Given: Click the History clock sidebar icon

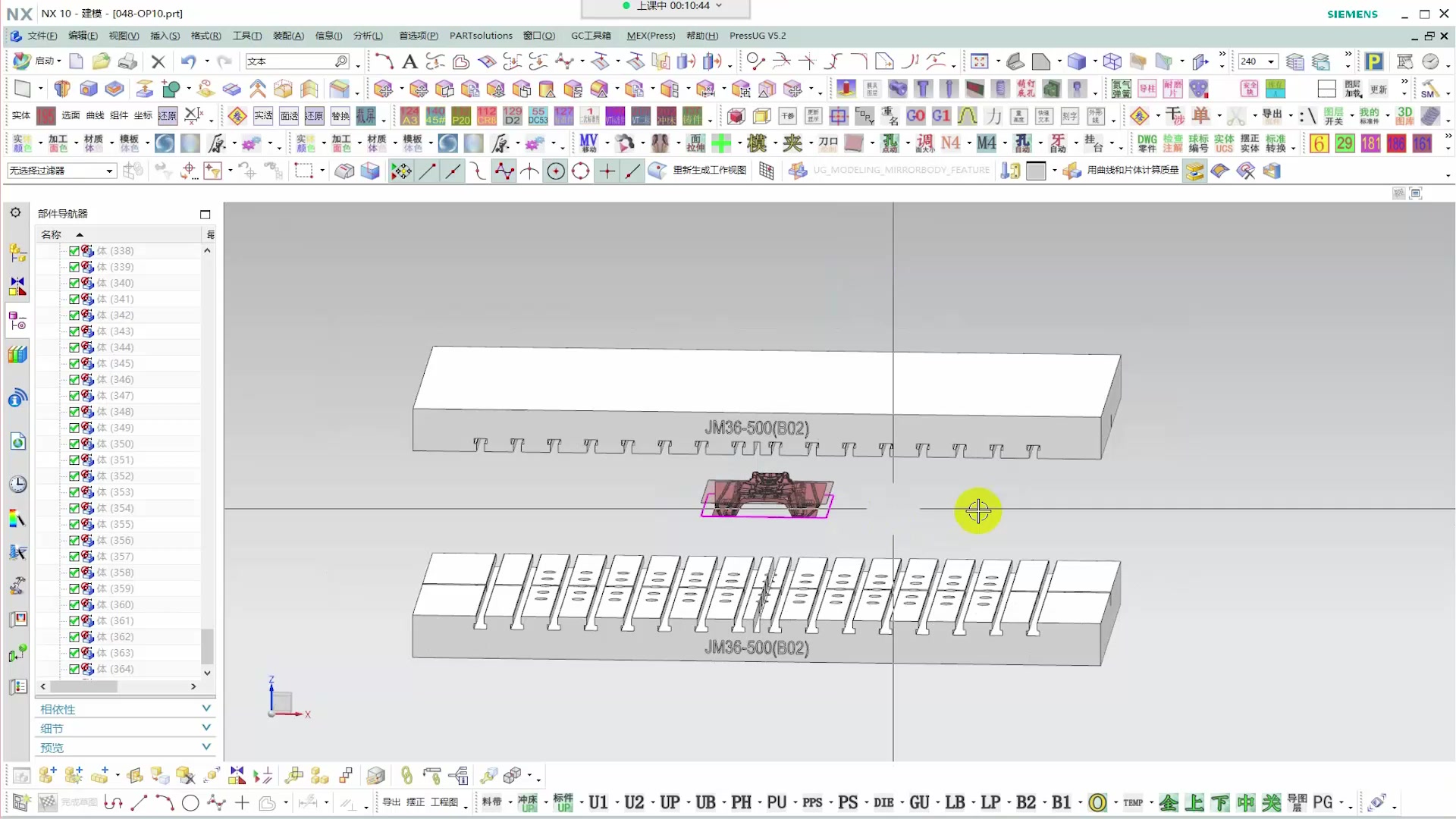Looking at the screenshot, I should coord(17,485).
